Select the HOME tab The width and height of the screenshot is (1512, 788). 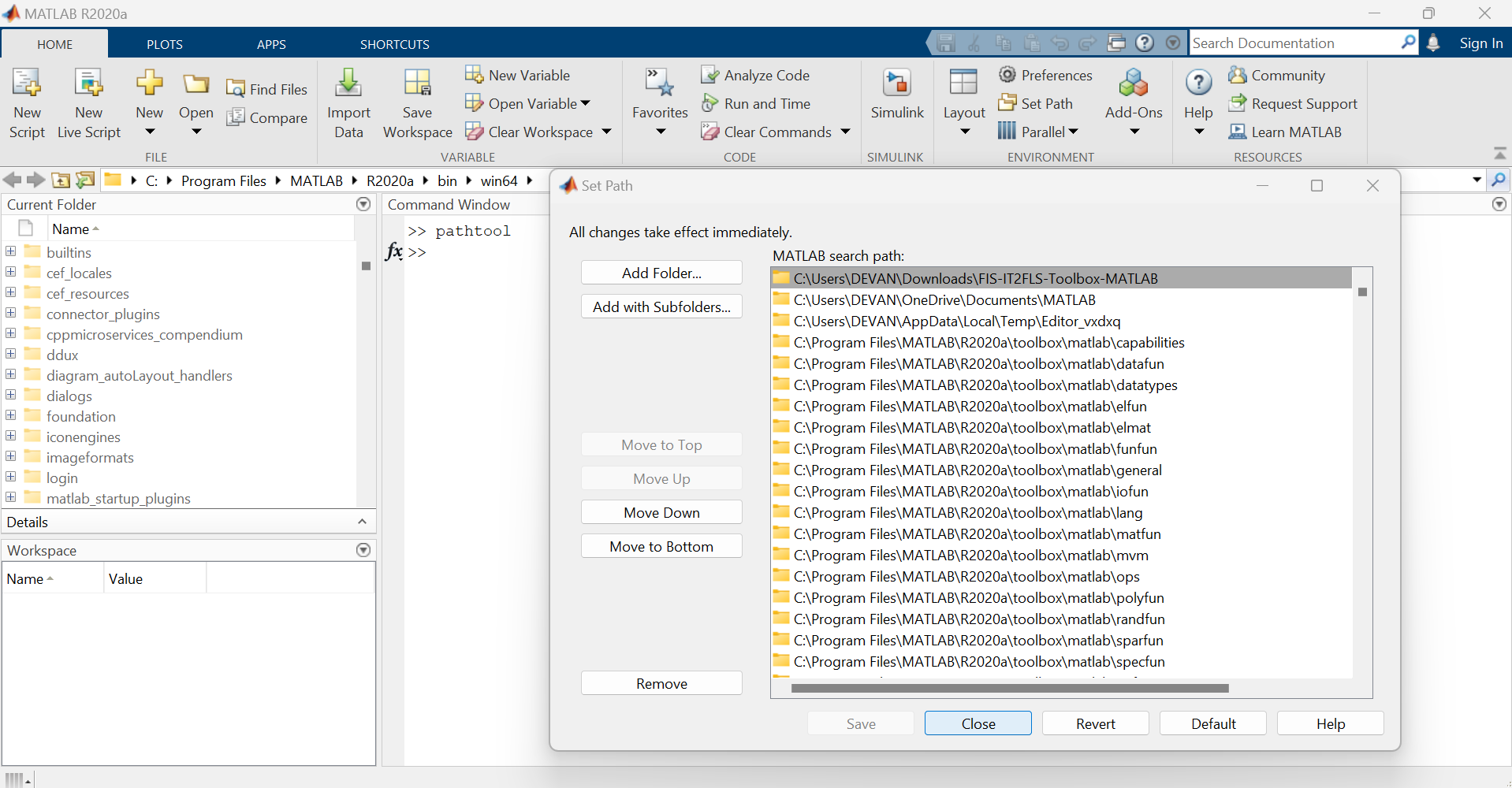coord(54,44)
